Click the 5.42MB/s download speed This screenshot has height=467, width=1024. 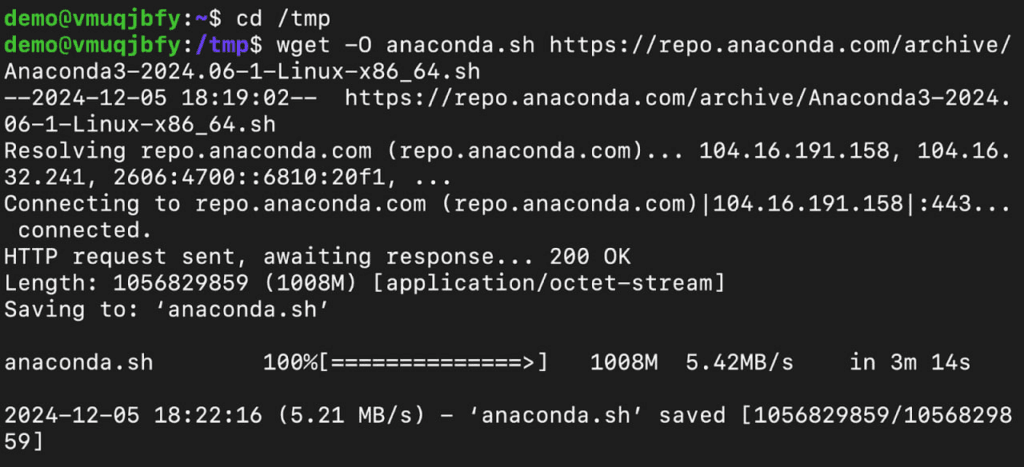pos(739,362)
